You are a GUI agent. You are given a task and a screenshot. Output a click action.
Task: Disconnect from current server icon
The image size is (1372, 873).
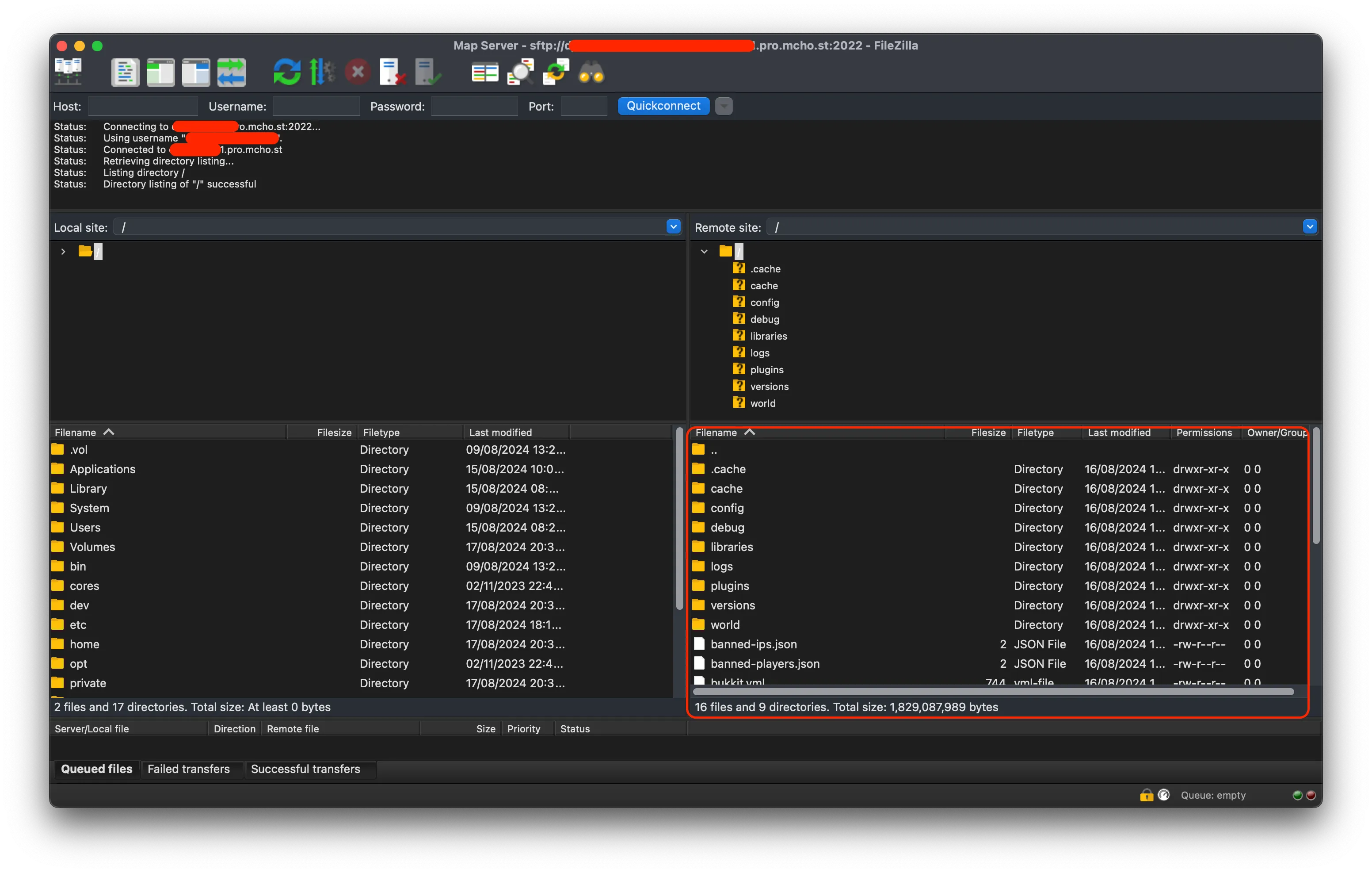(393, 72)
